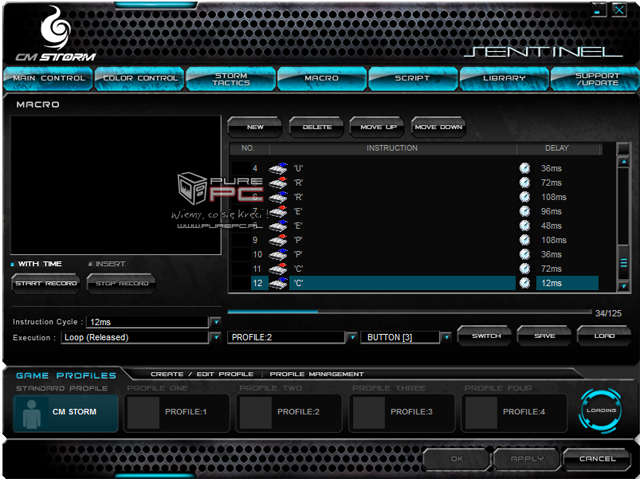The height and width of the screenshot is (479, 640).
Task: Click clock icon beside 72ms for 'R' key-down row
Action: click(524, 182)
